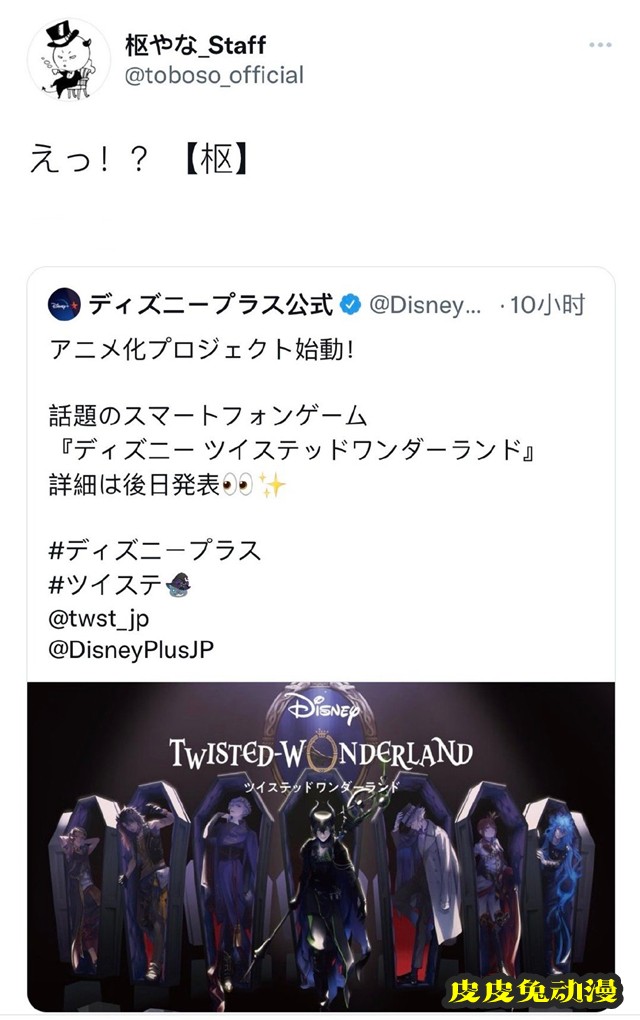Click the blue verified badge
Screen dimensions: 640x1020
click(351, 304)
